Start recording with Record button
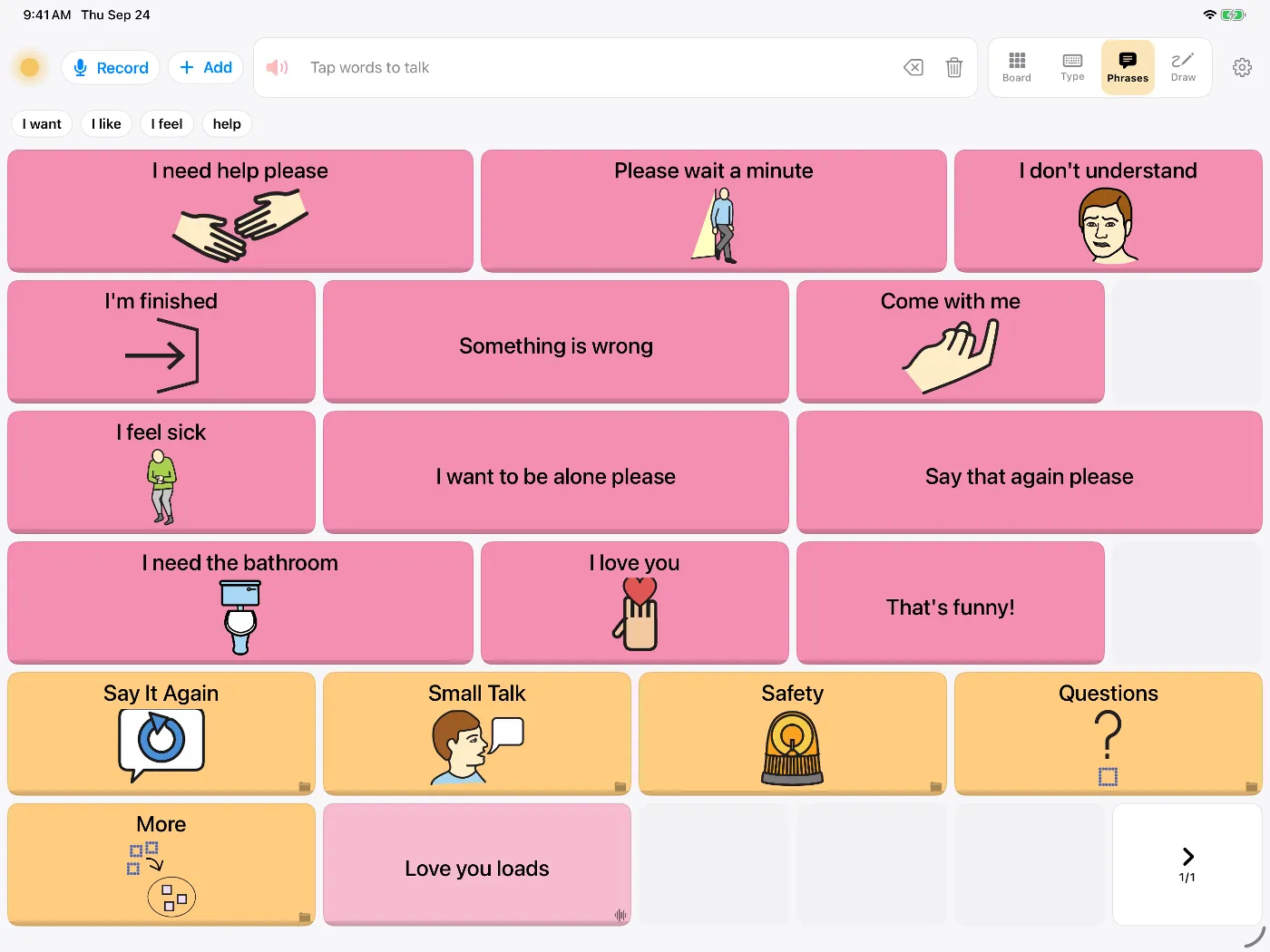This screenshot has width=1270, height=952. pyautogui.click(x=111, y=67)
